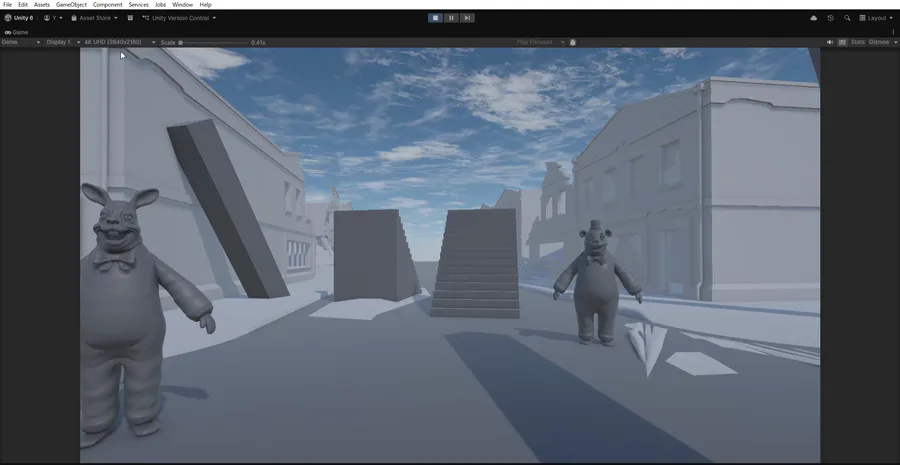
Task: Open the Jobs menu
Action: point(161,5)
